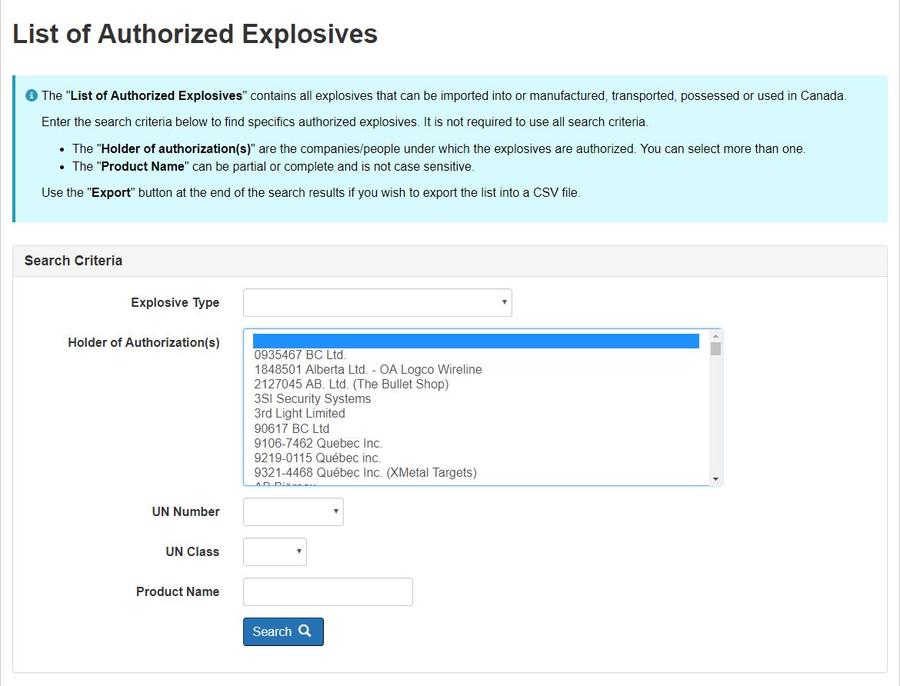Select 2127045 AB. Ltd. (The Bullet Shop)
Image resolution: width=900 pixels, height=686 pixels.
351,384
